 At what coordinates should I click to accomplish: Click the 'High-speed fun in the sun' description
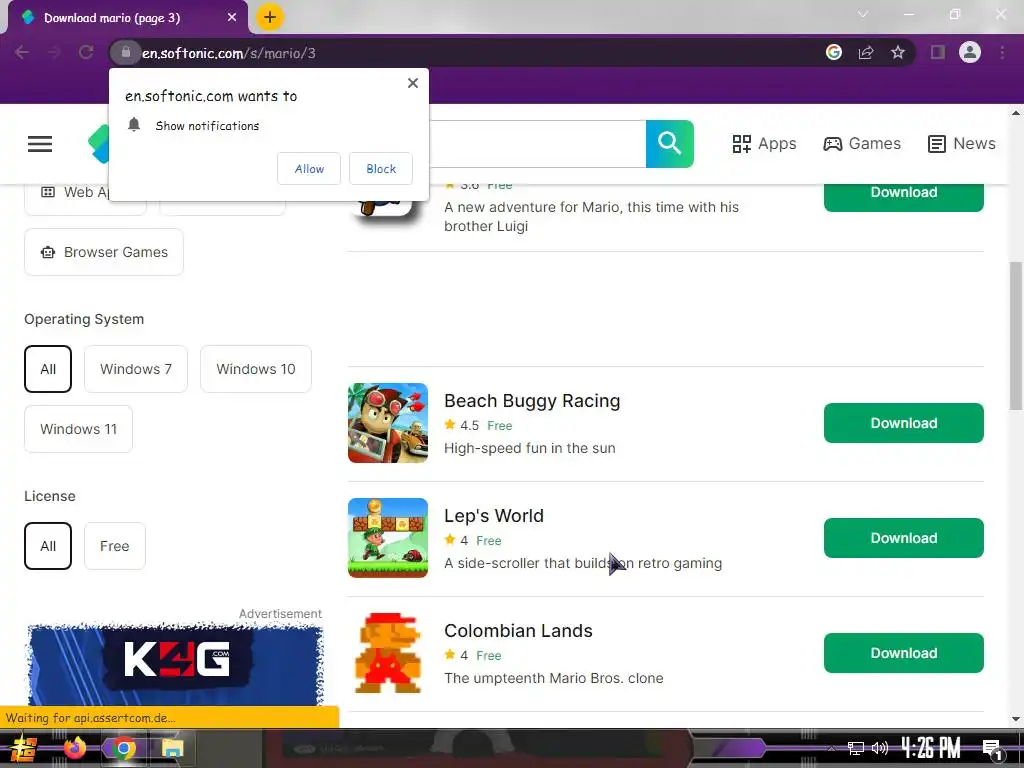coord(530,449)
